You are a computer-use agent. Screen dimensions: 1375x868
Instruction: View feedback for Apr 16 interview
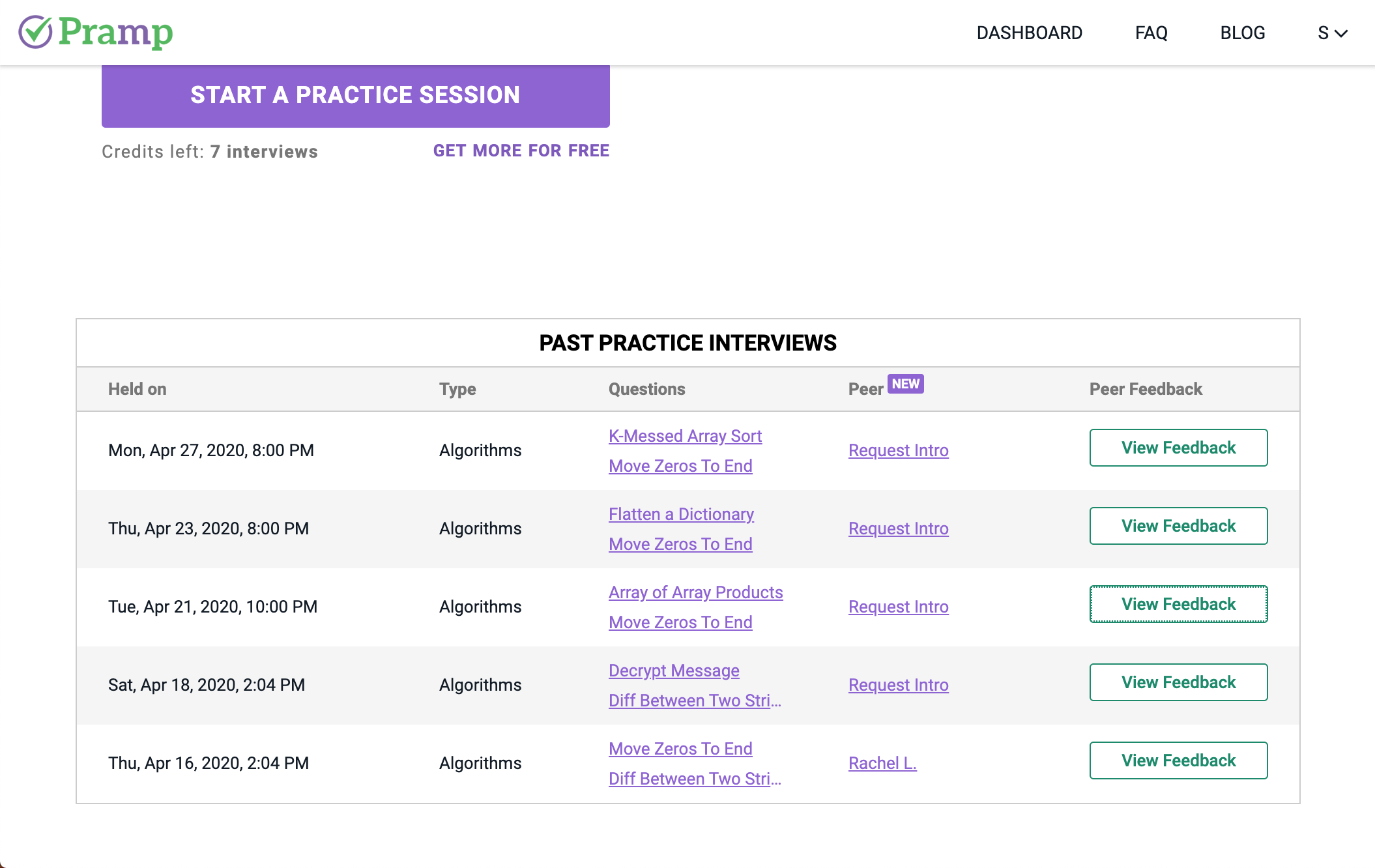pyautogui.click(x=1178, y=760)
